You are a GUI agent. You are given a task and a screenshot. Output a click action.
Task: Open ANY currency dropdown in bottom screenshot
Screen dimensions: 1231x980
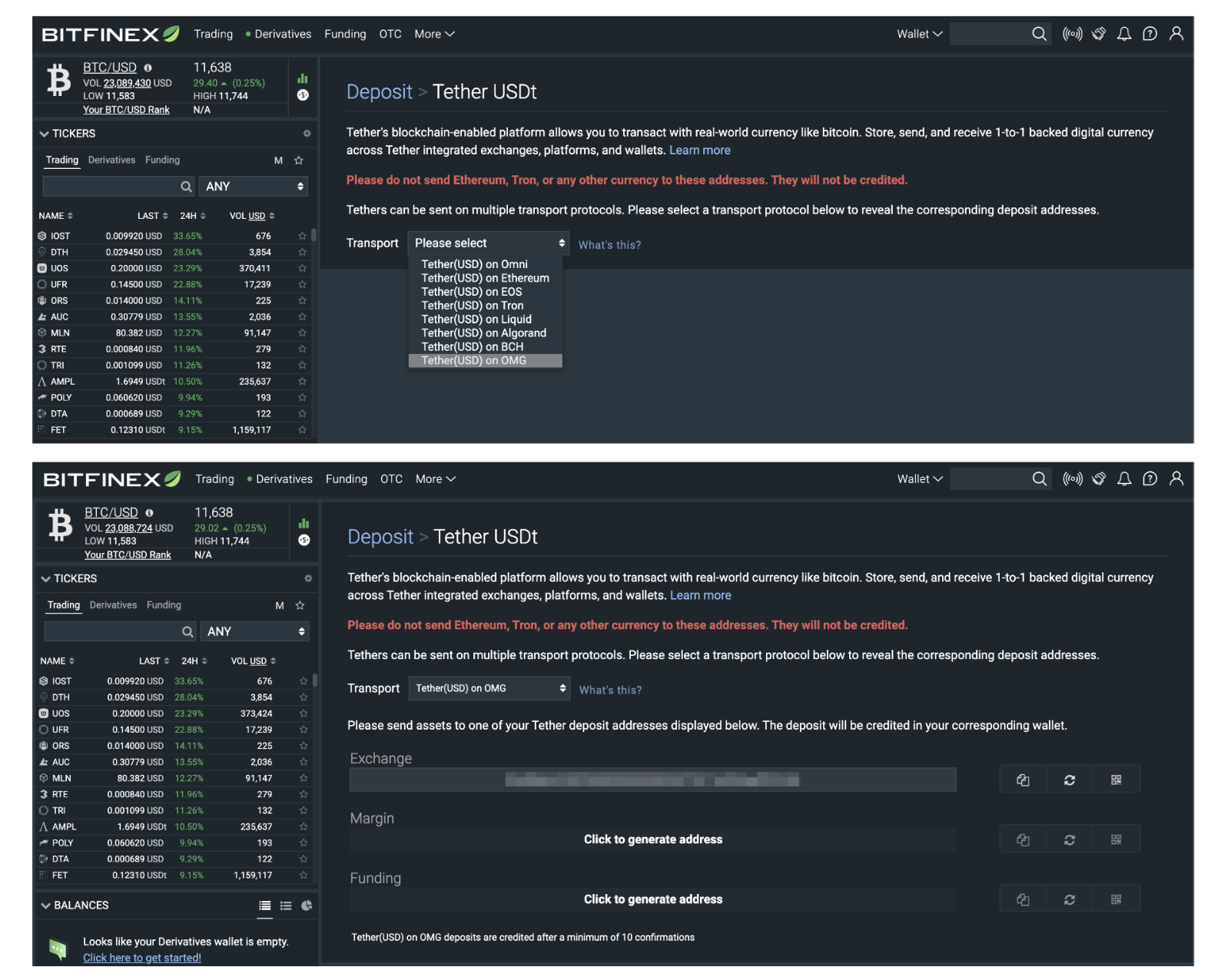(255, 631)
